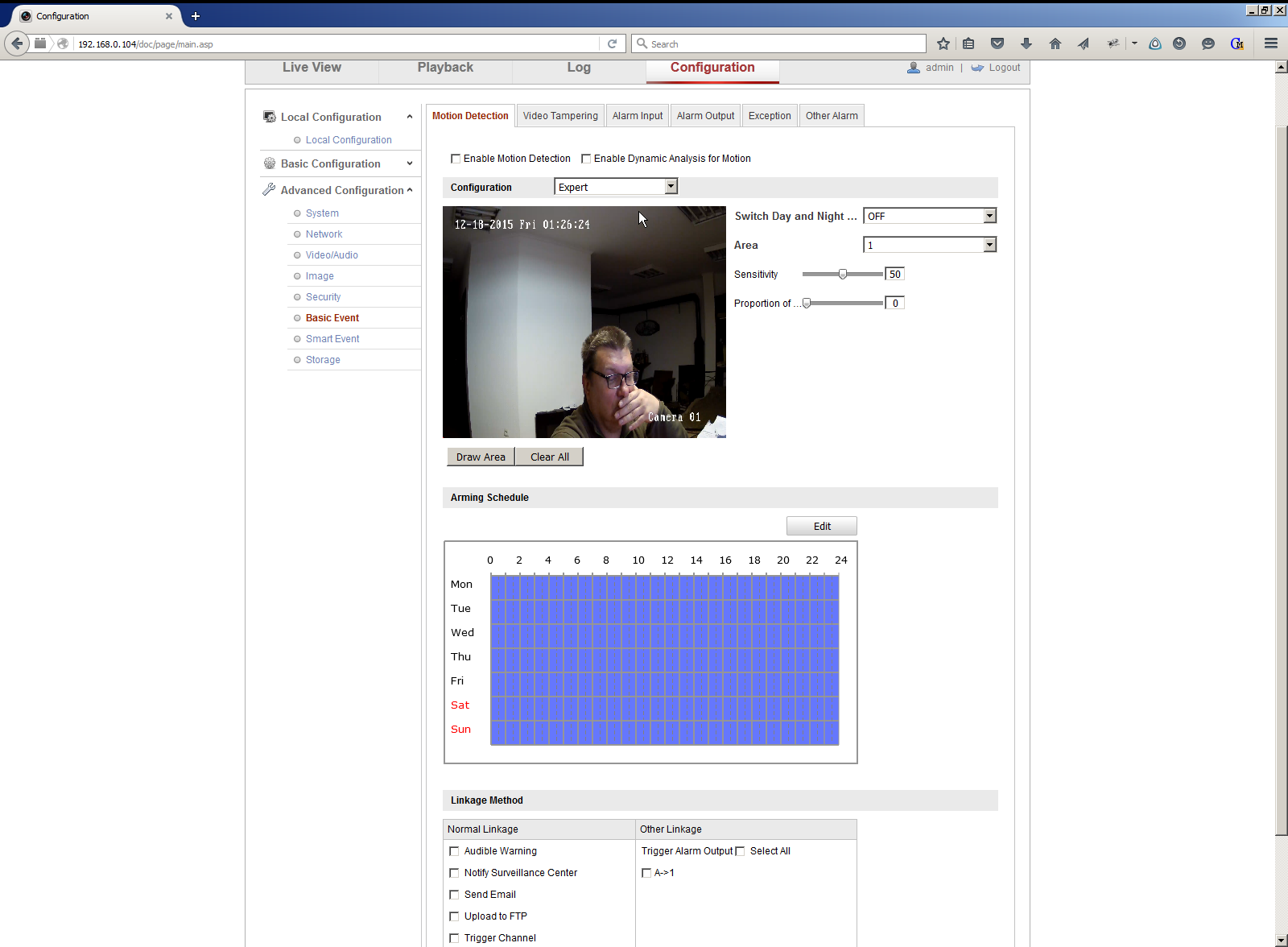1288x947 pixels.
Task: Collapse the Local Configuration section chevron
Action: (410, 117)
